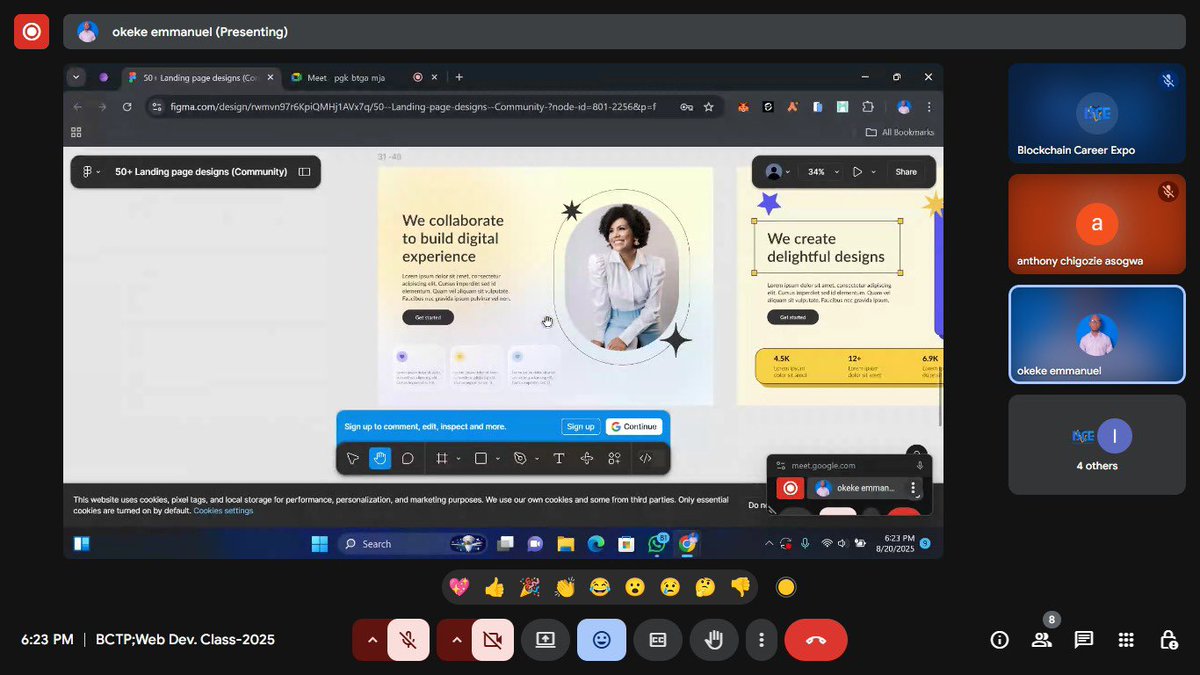The height and width of the screenshot is (675, 1200).
Task: Pick the reaction skin tone swatch
Action: point(786,587)
